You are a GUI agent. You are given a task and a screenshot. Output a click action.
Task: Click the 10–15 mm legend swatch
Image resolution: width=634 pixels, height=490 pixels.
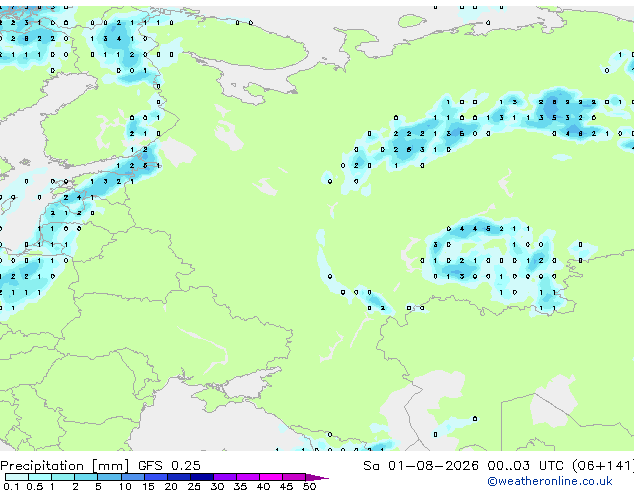133,477
